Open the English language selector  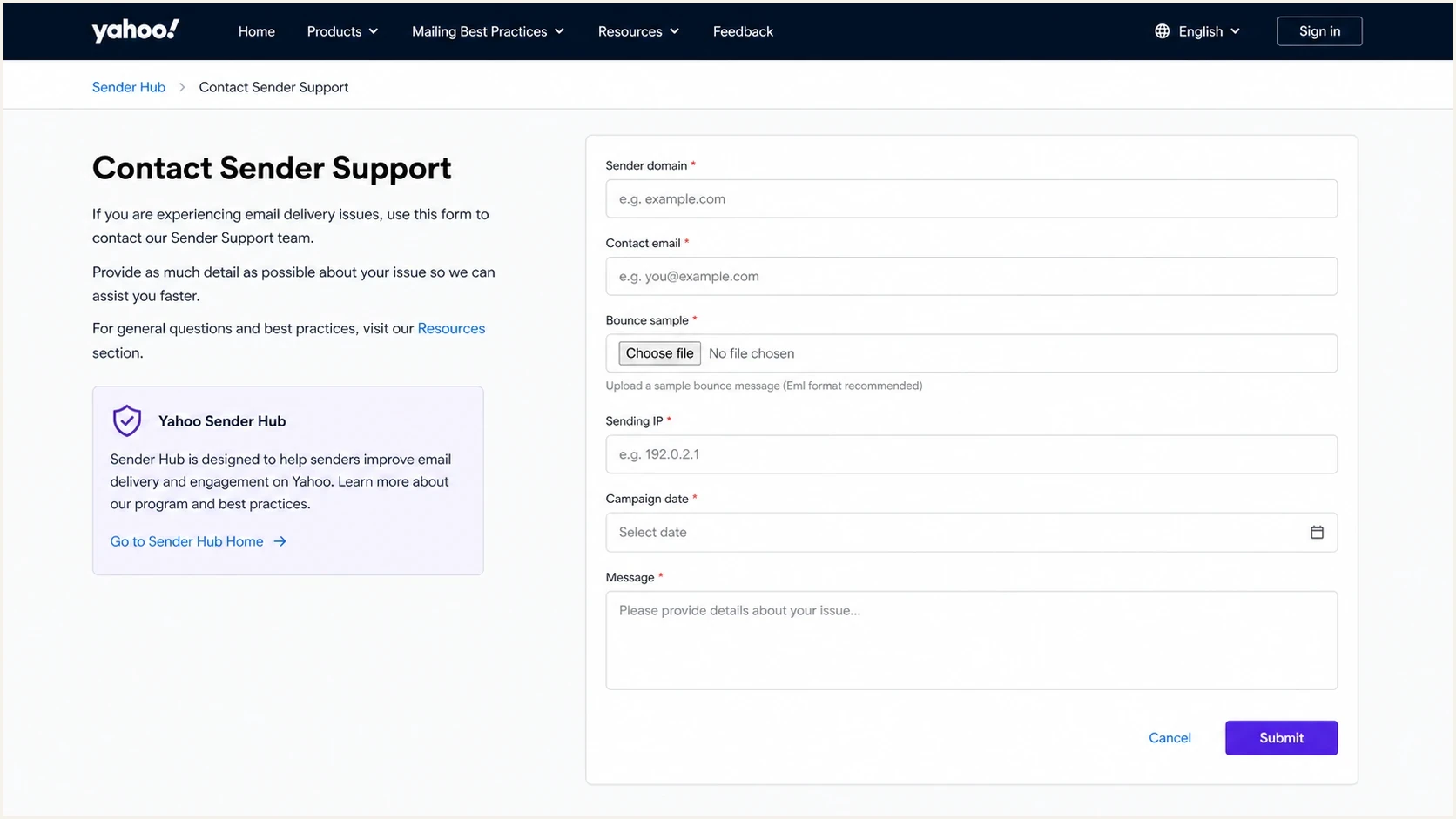pos(1197,31)
